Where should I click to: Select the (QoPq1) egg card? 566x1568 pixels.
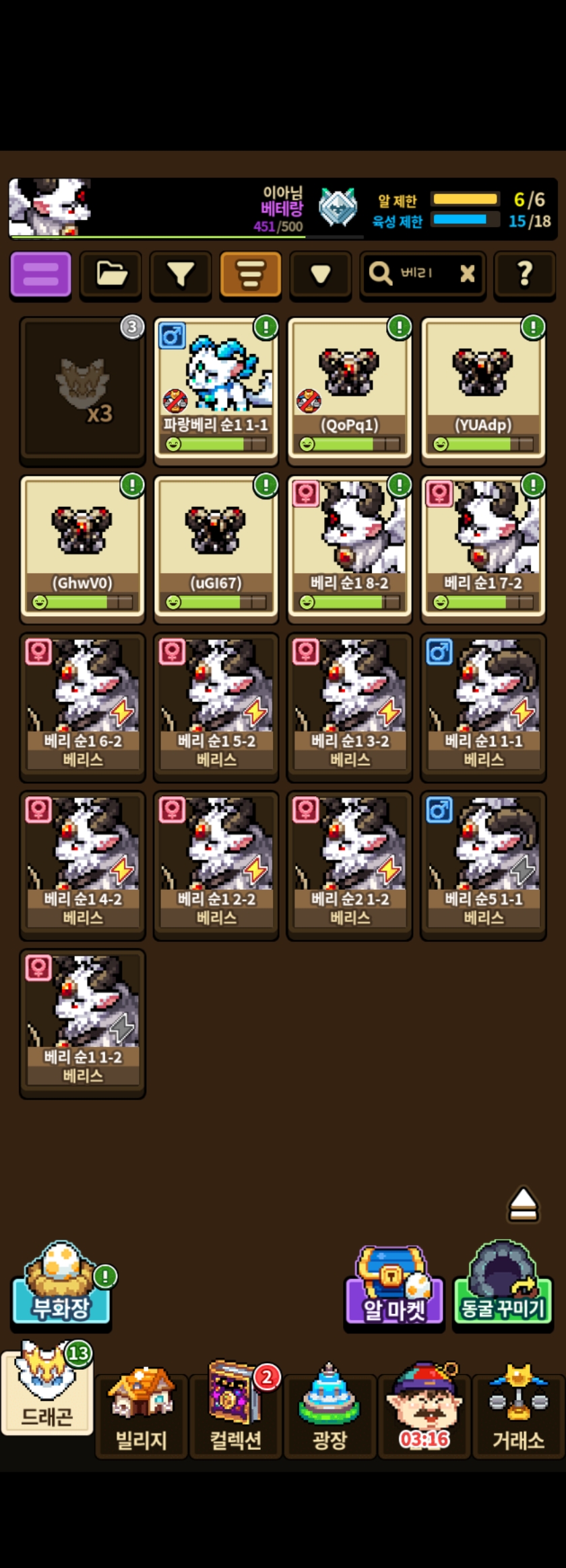point(349,390)
